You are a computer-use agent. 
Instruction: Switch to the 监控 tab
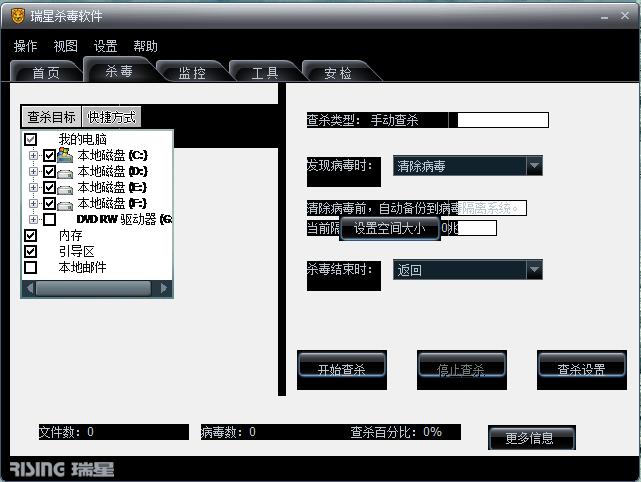point(192,73)
